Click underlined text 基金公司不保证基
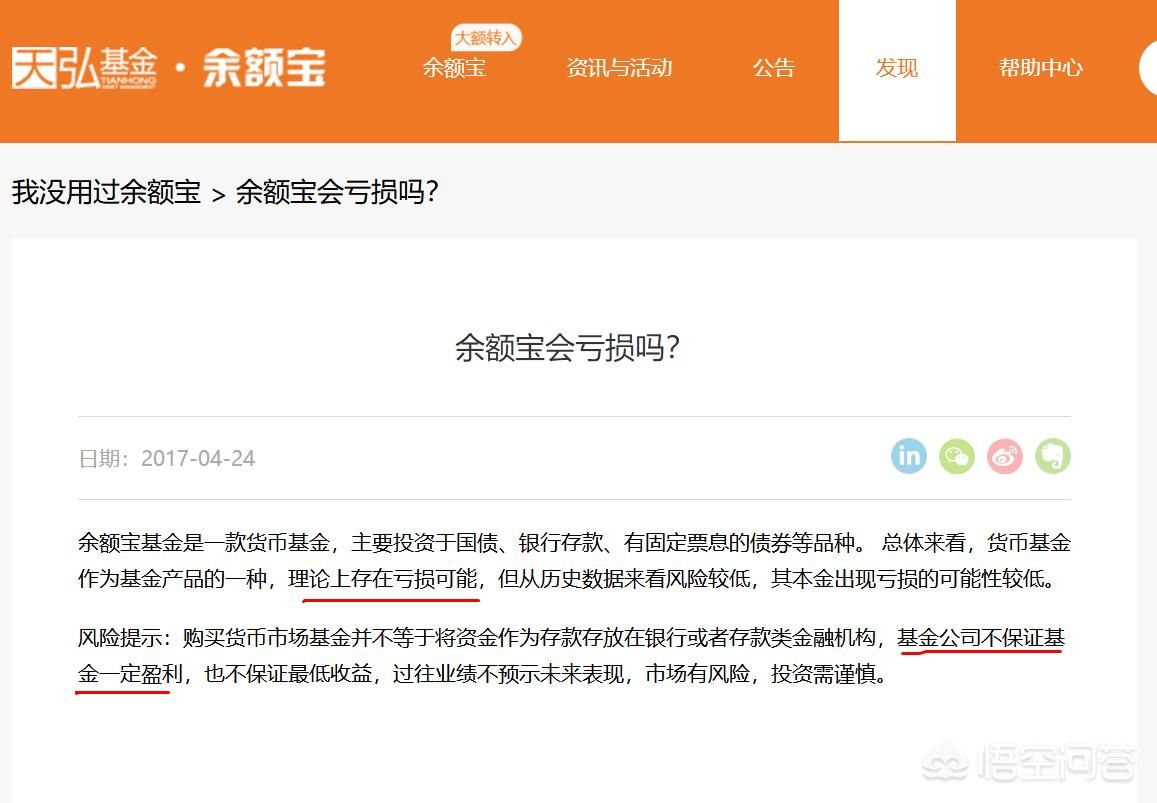The width and height of the screenshot is (1157, 803). (981, 638)
